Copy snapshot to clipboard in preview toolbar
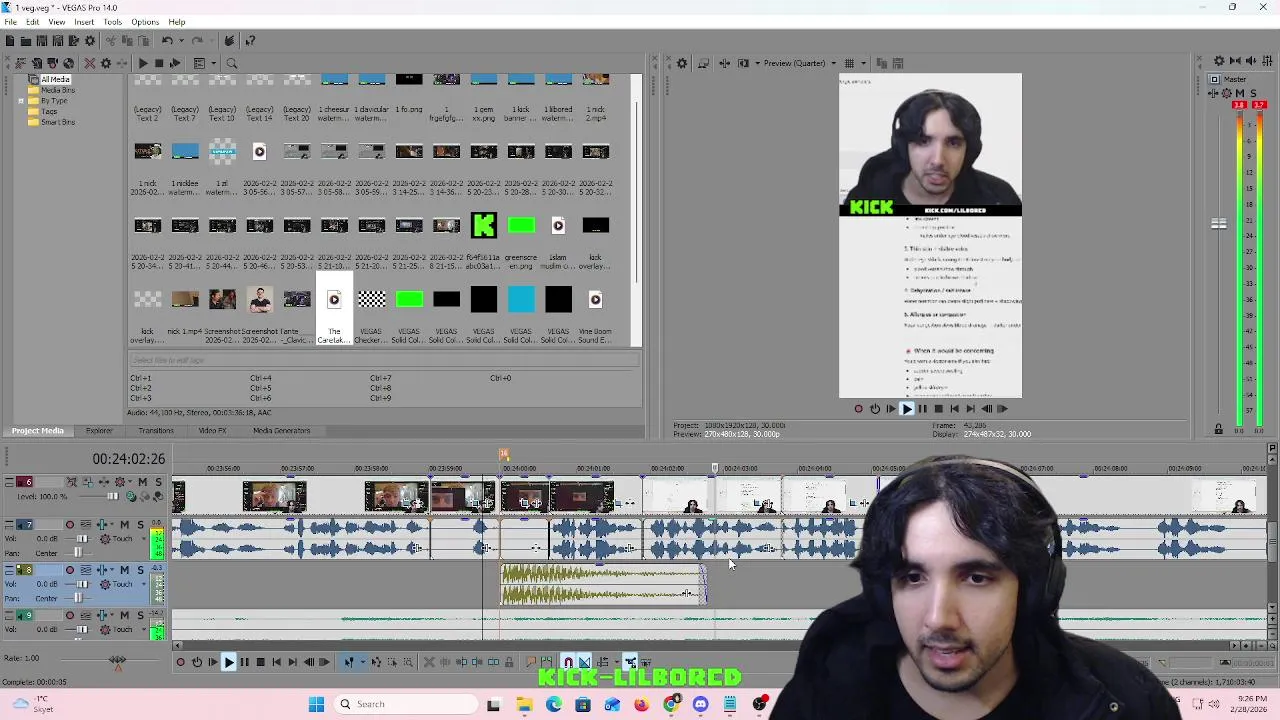 (881, 63)
